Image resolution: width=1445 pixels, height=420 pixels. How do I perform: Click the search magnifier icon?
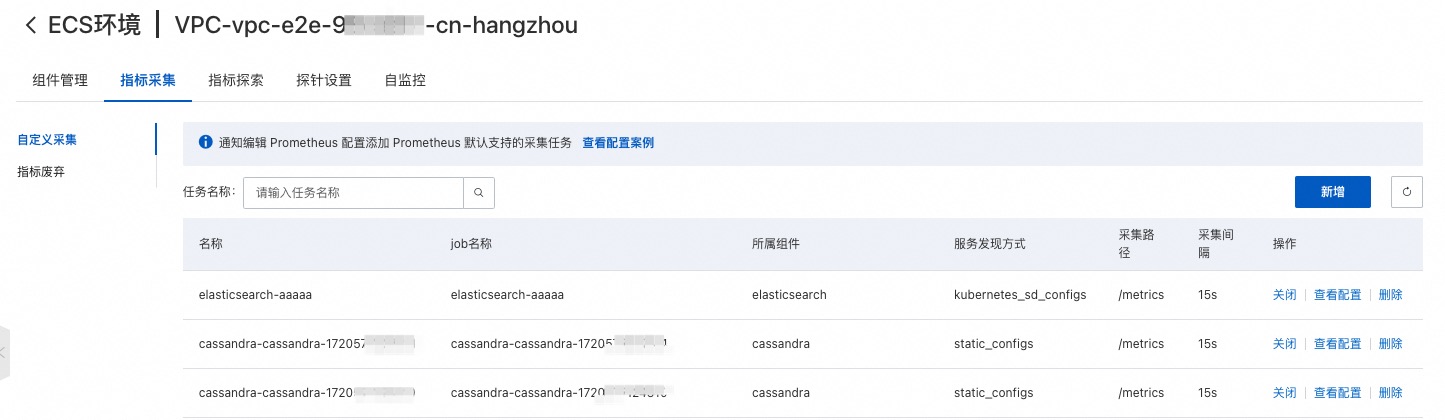click(479, 193)
